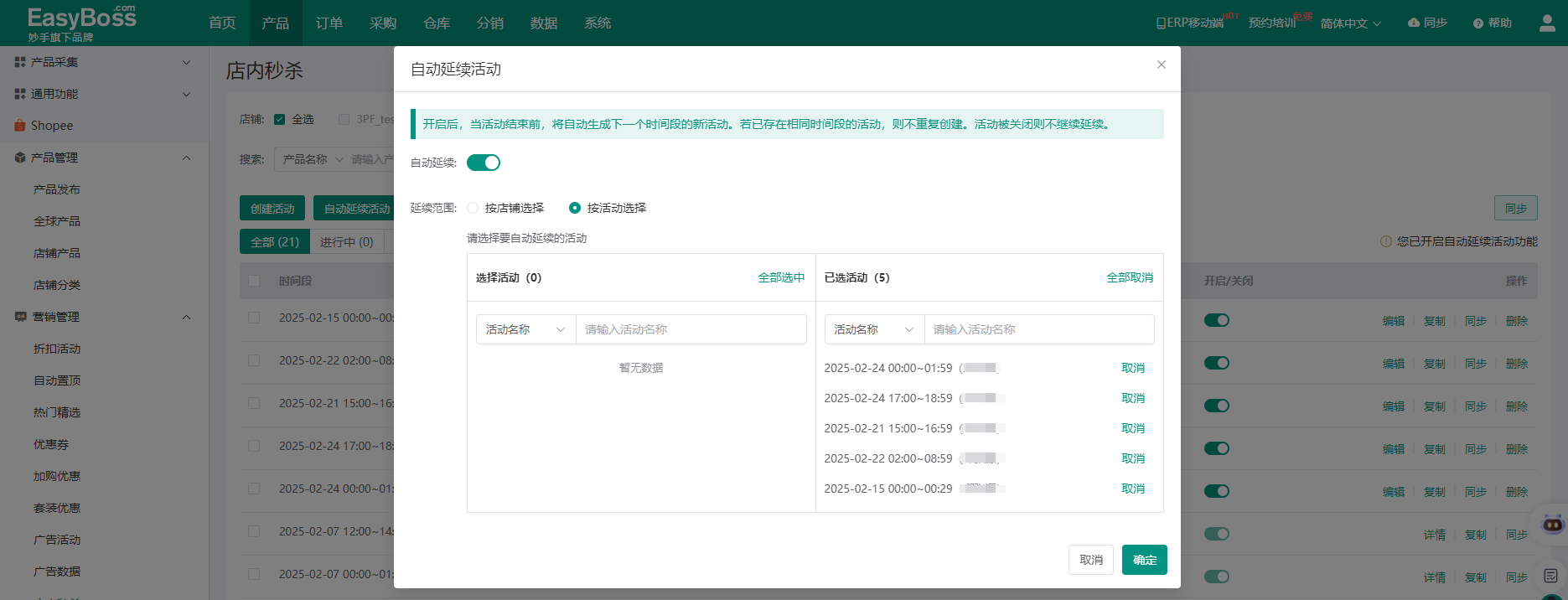The image size is (1568, 600).
Task: Click the 创建活动 button
Action: pyautogui.click(x=272, y=209)
